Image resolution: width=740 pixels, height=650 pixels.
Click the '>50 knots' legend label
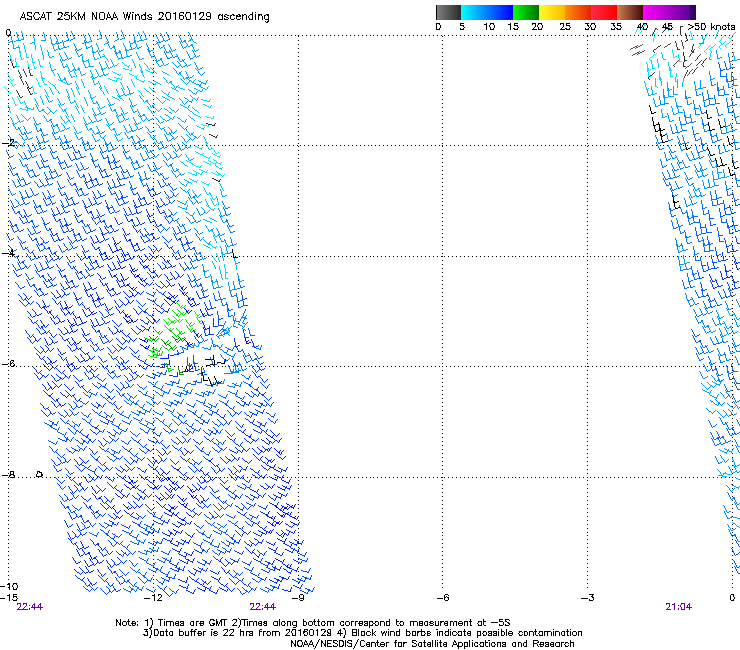(x=711, y=26)
